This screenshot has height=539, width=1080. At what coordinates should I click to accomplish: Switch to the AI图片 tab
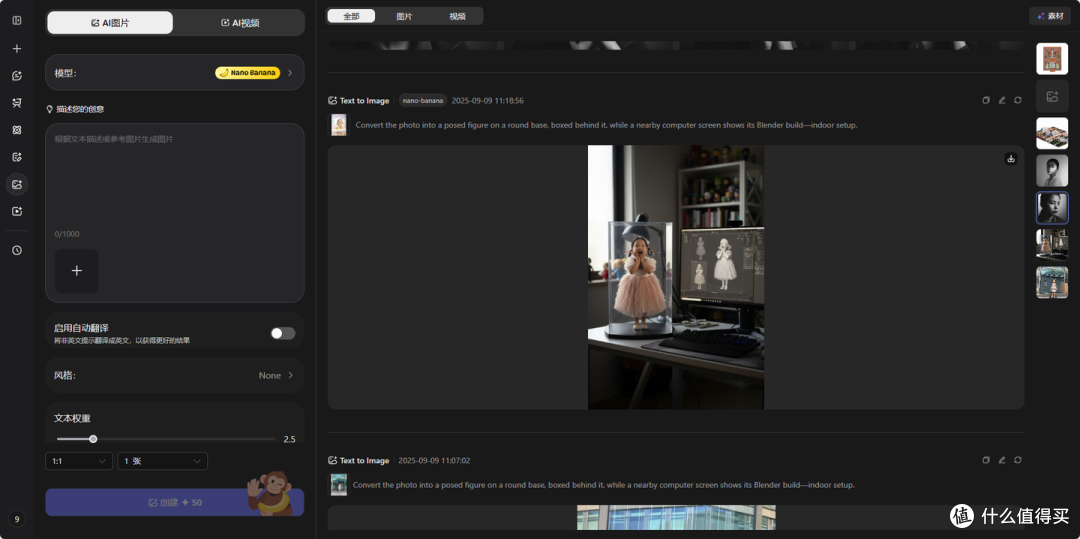pyautogui.click(x=110, y=23)
